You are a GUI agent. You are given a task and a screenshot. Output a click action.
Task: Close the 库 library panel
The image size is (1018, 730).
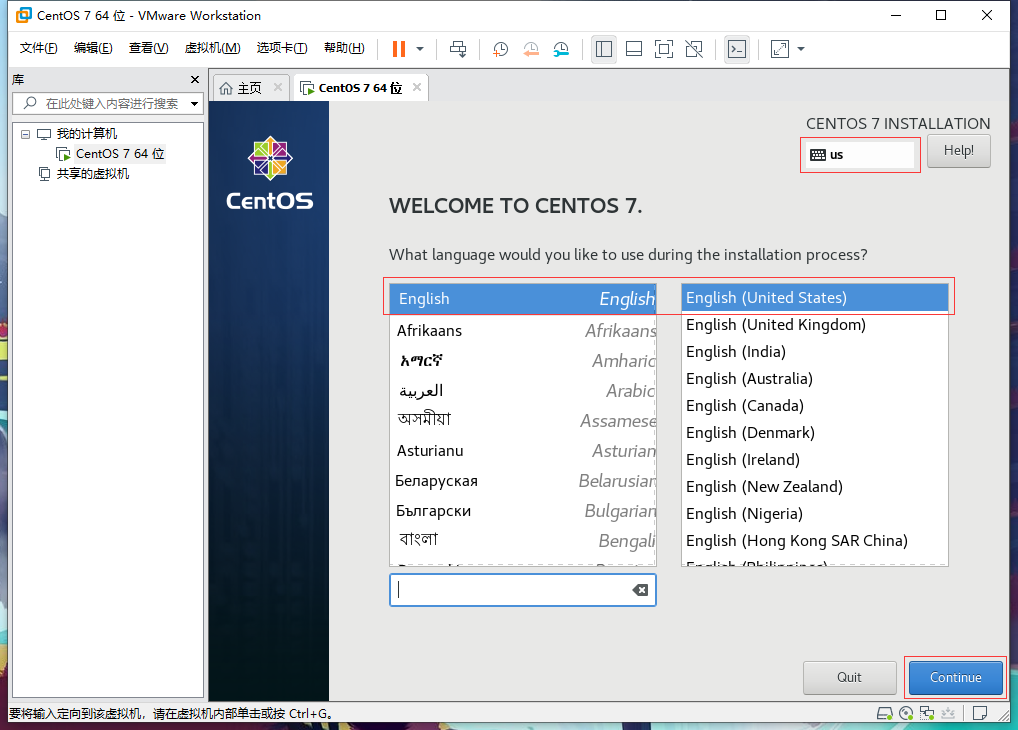point(194,79)
